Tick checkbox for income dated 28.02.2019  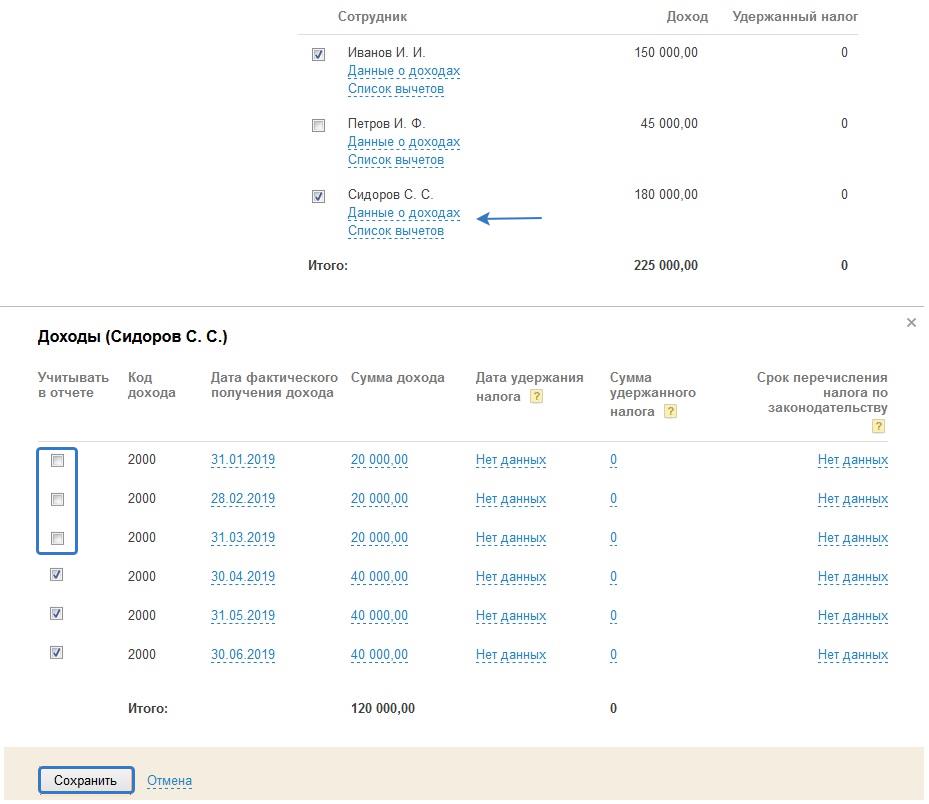pos(57,500)
